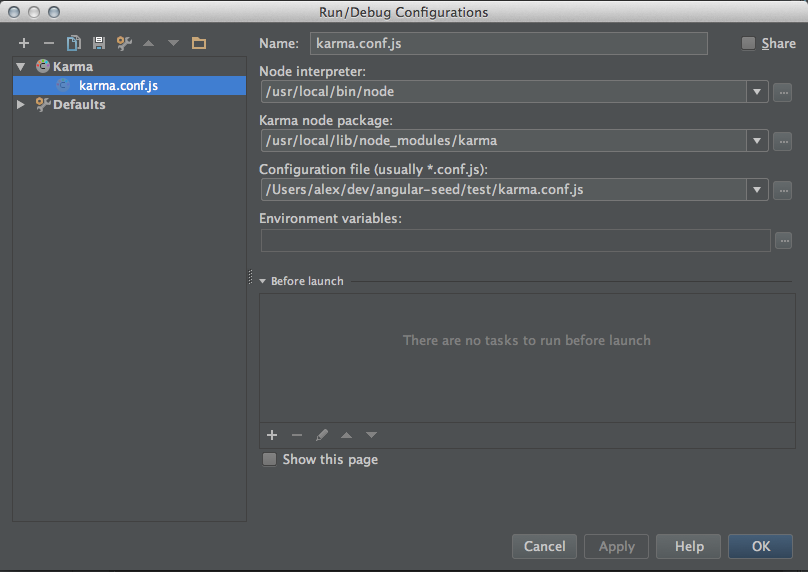This screenshot has width=808, height=572.
Task: Move before launch task up
Action: tap(346, 435)
